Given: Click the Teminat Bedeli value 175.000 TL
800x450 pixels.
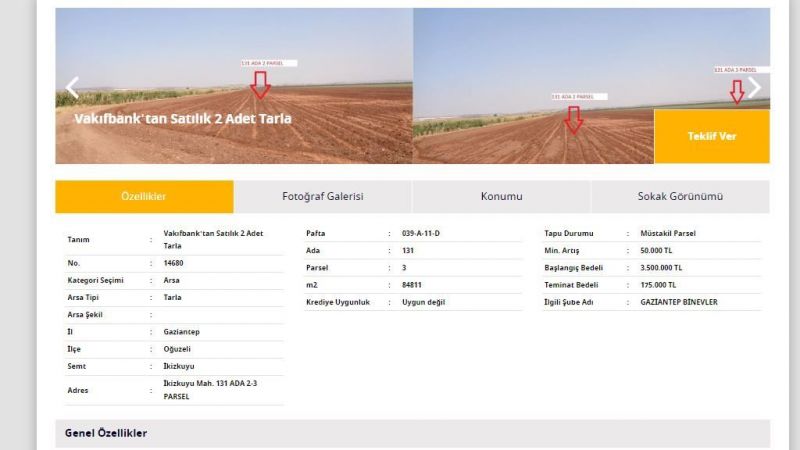Looking at the screenshot, I should point(659,285).
